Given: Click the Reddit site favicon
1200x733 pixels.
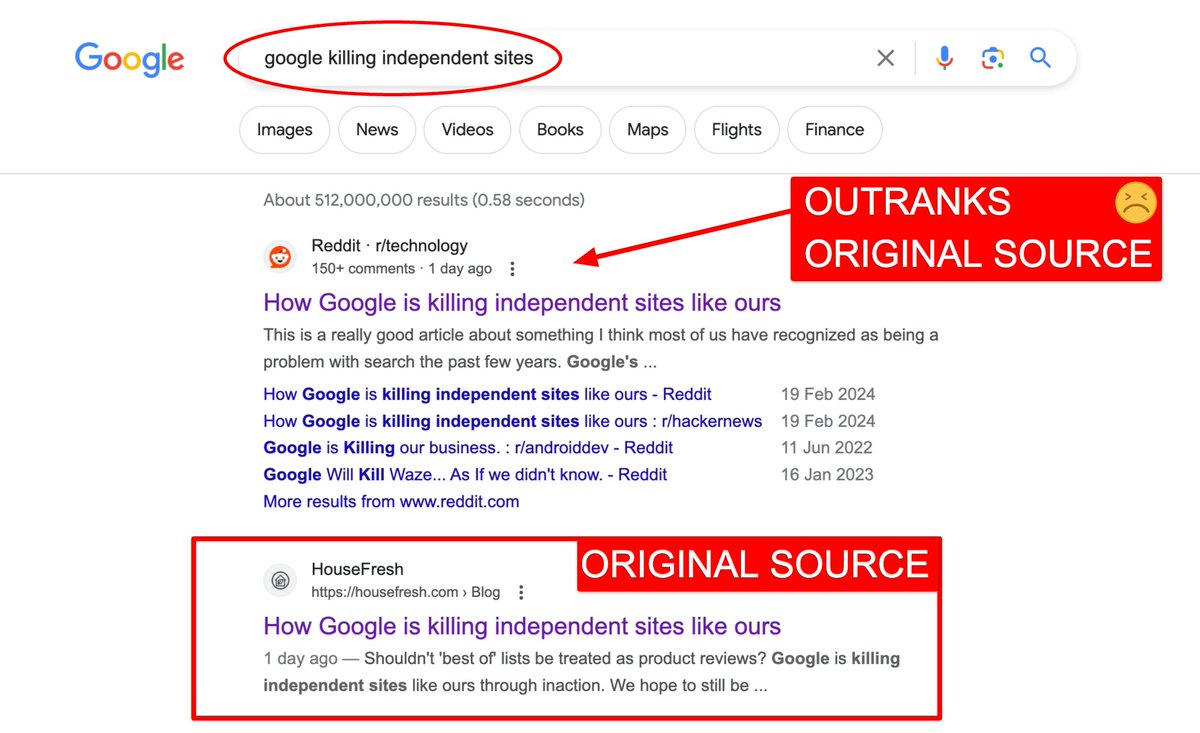Looking at the screenshot, I should coord(280,257).
